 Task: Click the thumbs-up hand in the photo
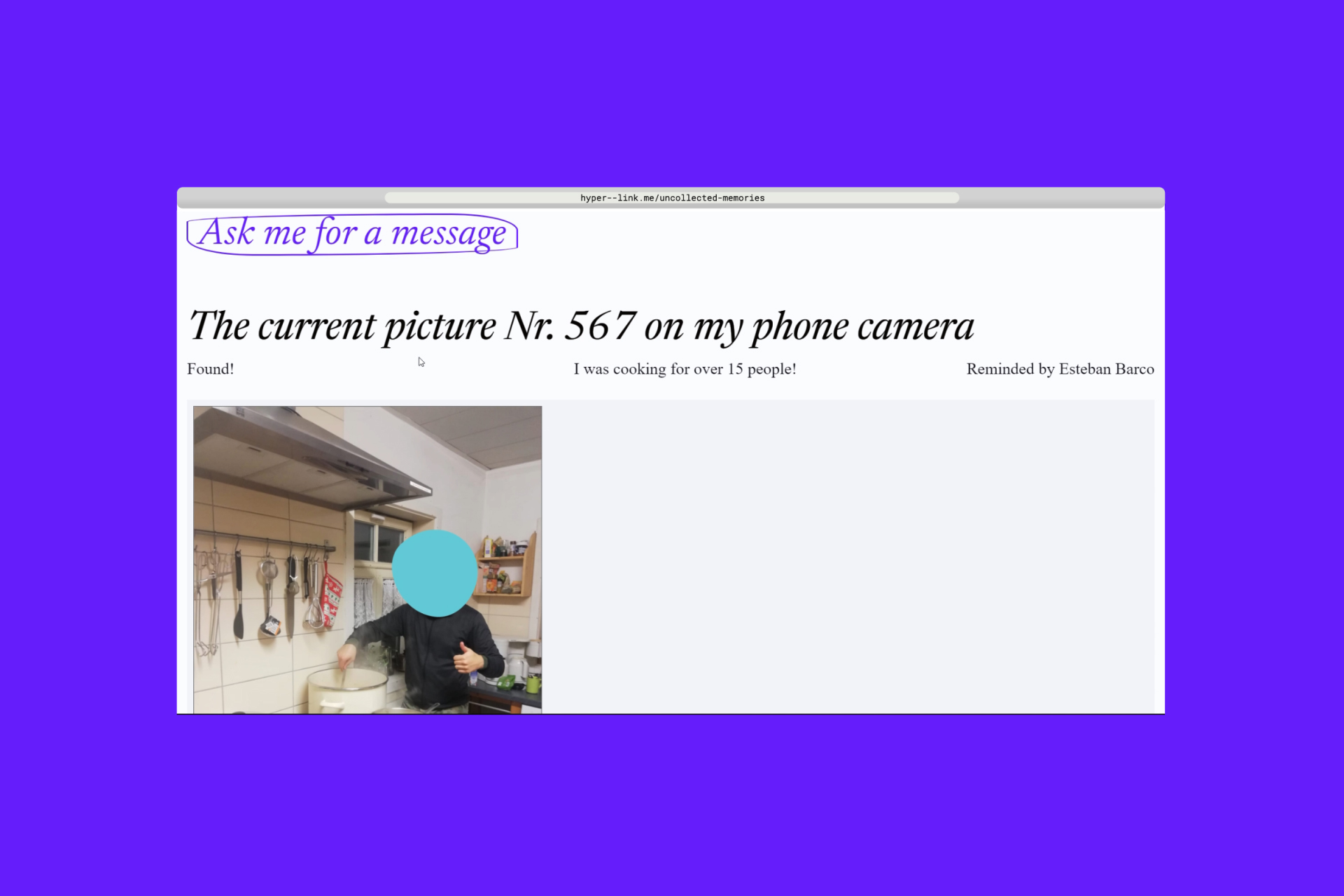469,658
